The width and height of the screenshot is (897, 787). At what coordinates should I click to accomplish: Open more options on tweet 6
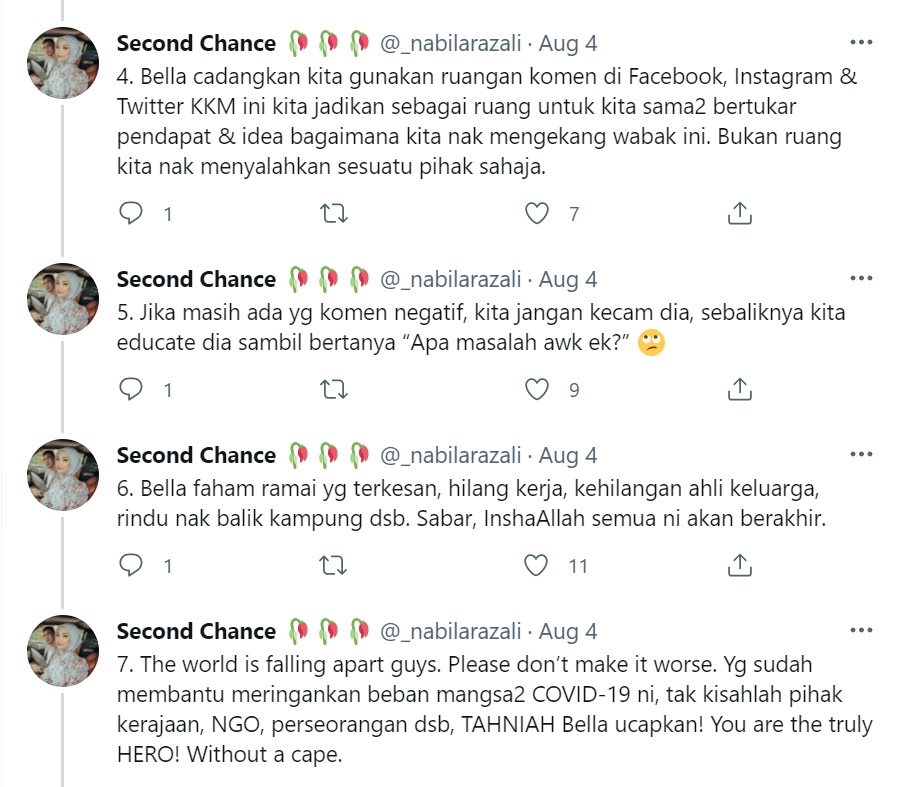(x=860, y=455)
